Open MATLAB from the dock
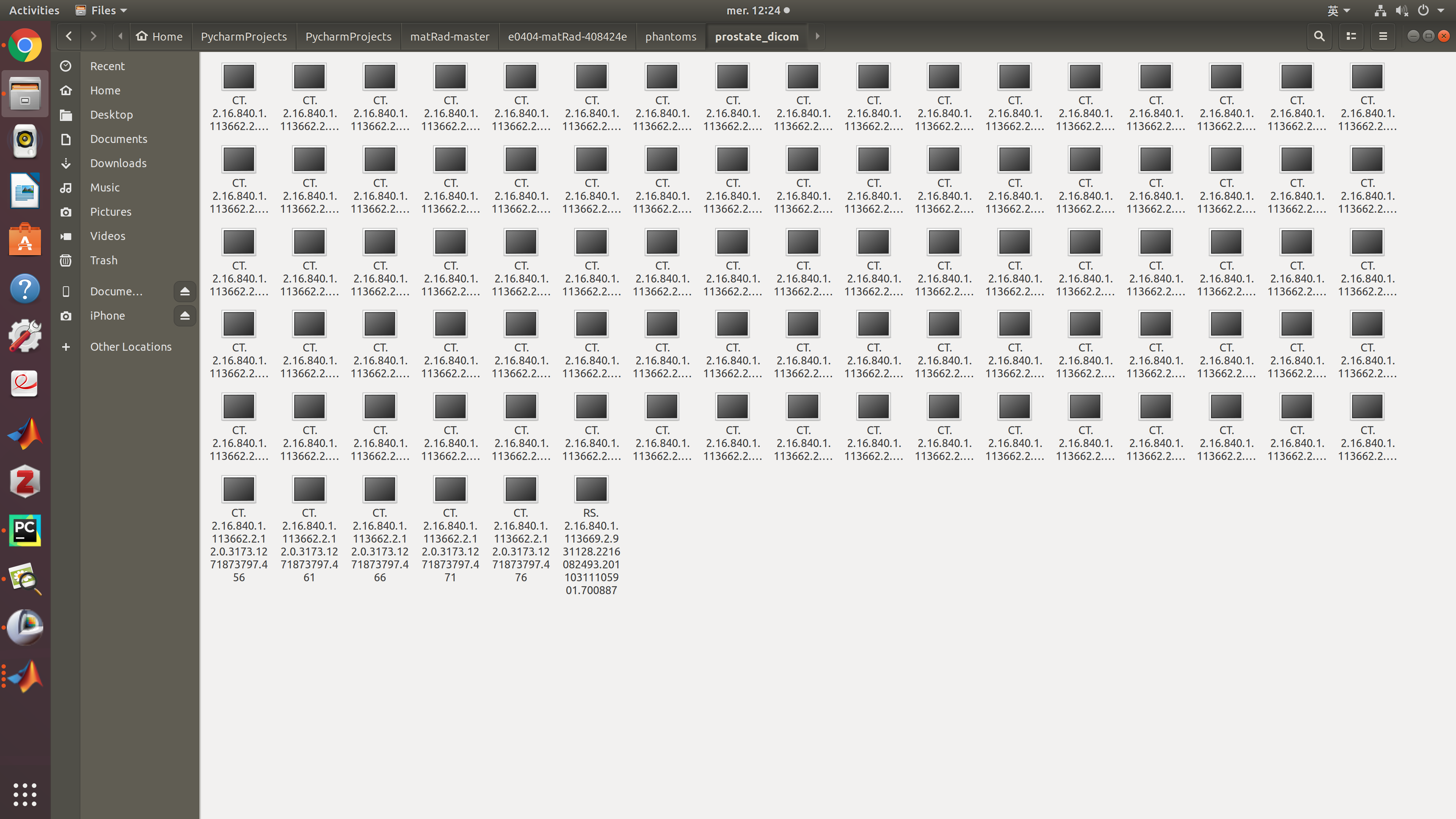This screenshot has width=1456, height=819. [24, 433]
